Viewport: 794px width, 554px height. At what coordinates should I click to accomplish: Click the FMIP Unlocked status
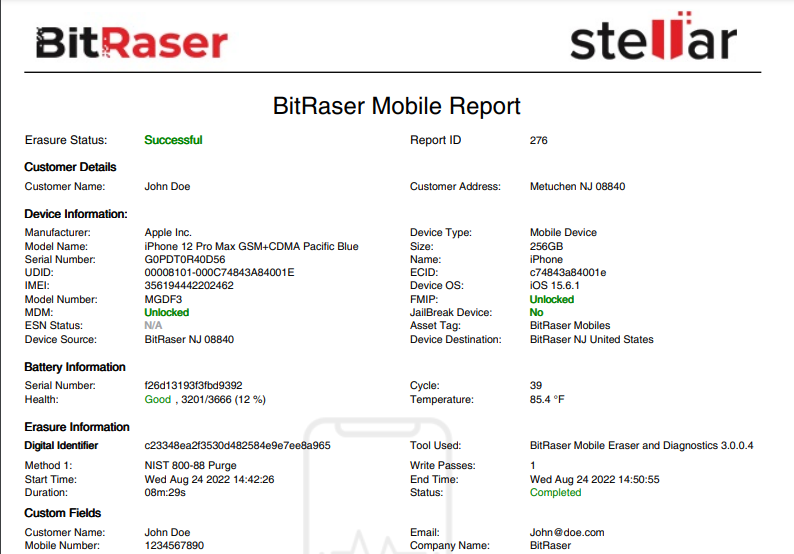552,299
